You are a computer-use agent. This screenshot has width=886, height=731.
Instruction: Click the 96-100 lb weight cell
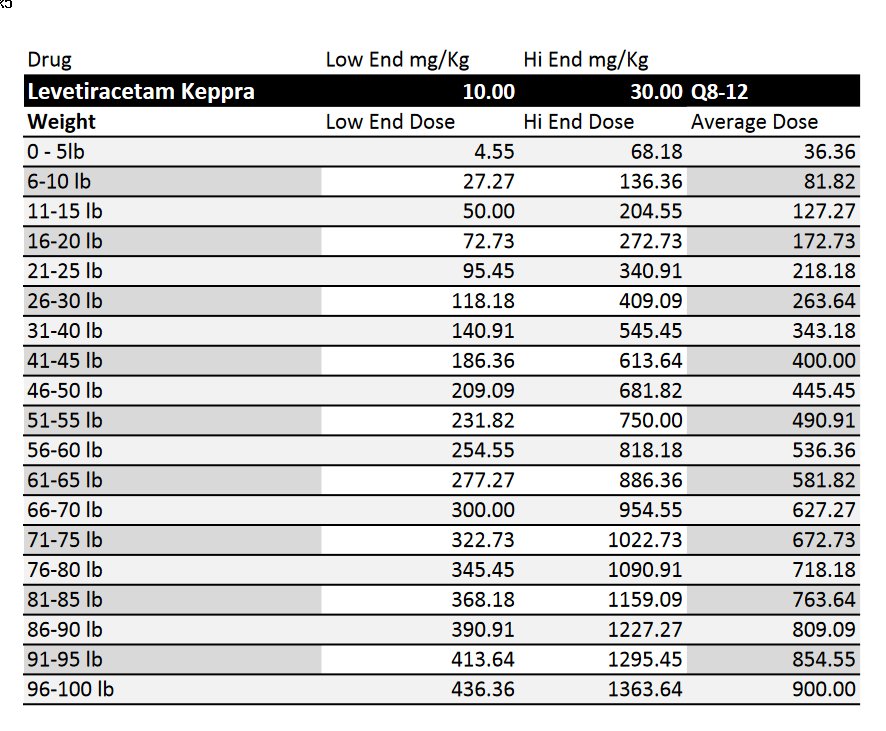[70, 689]
